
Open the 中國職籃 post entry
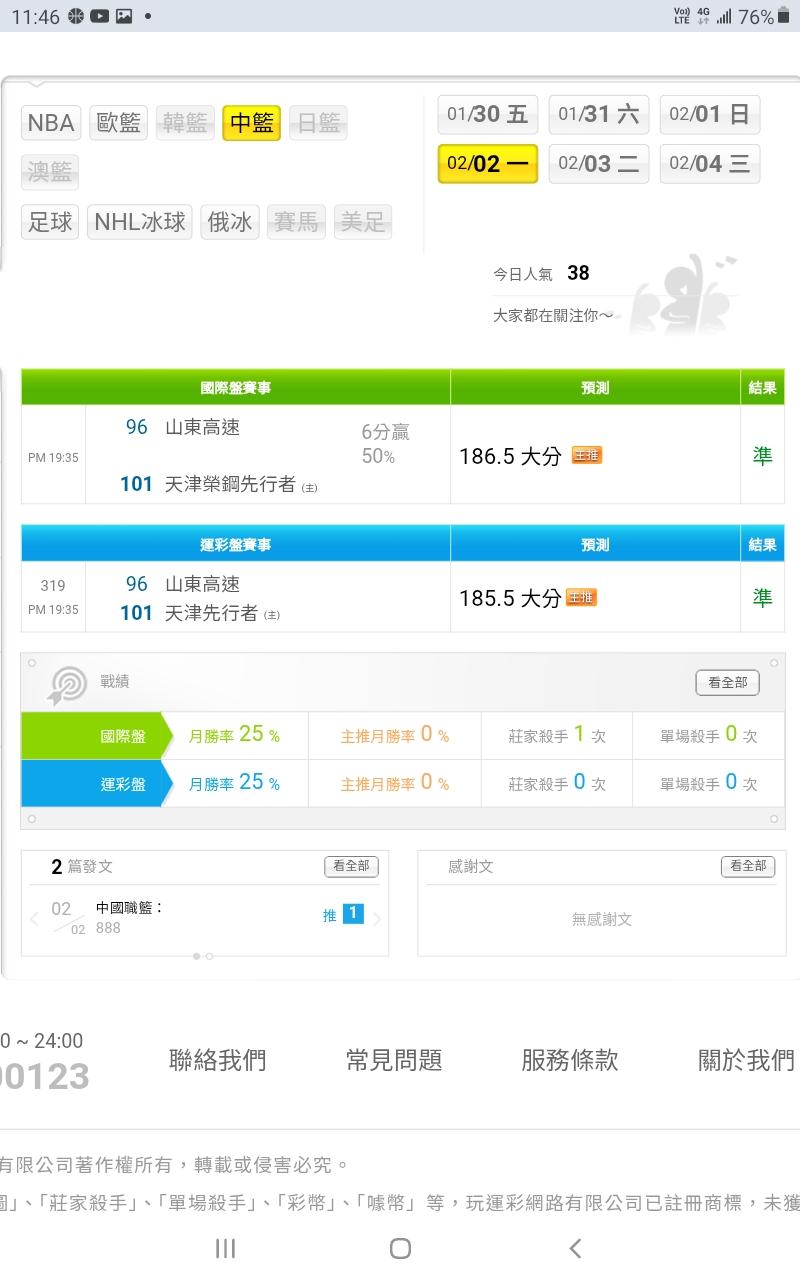tap(130, 908)
